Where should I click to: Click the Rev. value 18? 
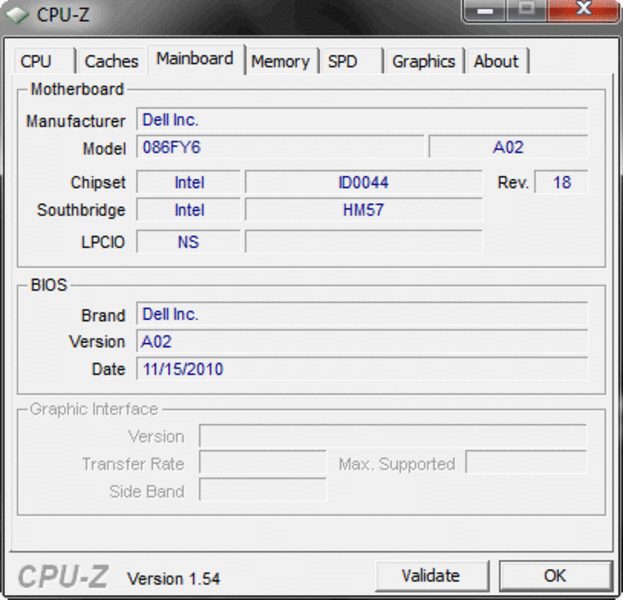point(561,182)
